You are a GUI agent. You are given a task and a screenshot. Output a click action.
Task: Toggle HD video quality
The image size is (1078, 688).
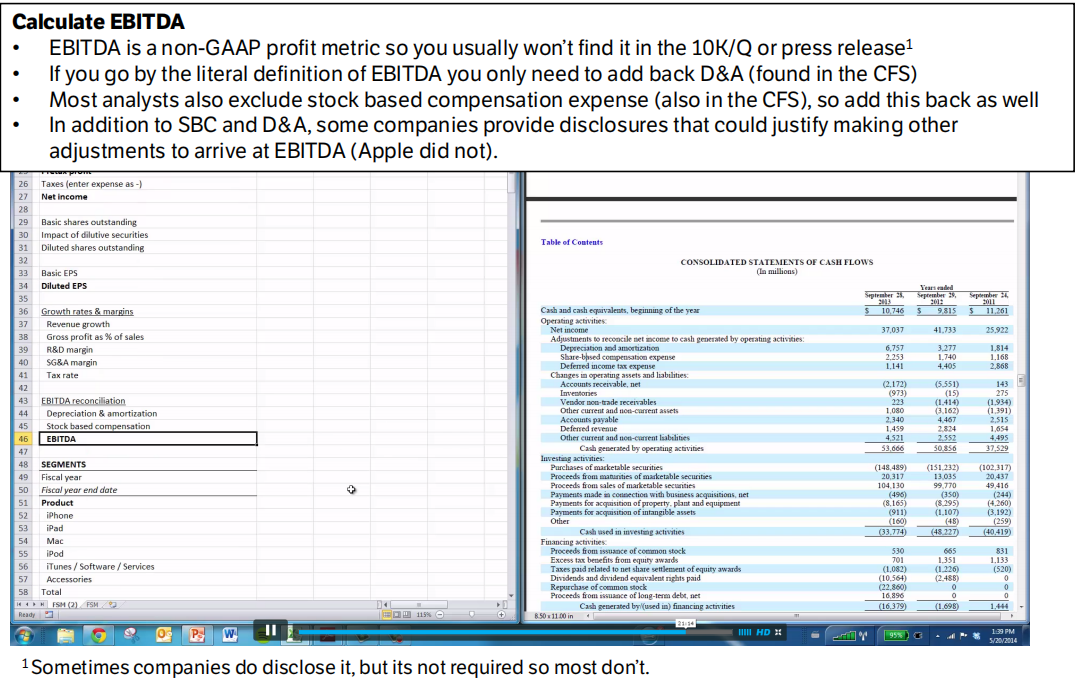click(x=763, y=632)
